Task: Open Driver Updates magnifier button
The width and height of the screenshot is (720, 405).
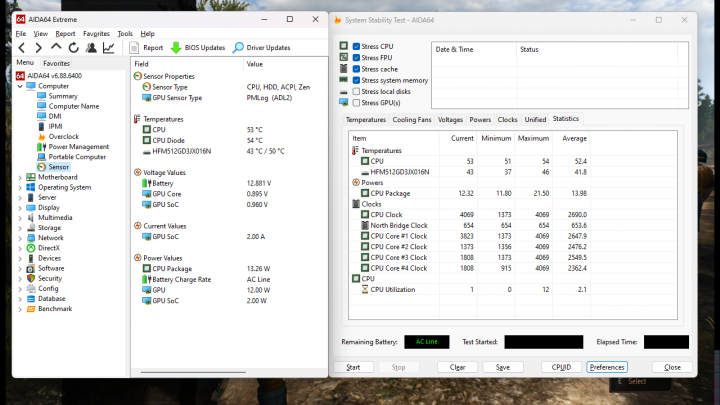Action: (262, 47)
